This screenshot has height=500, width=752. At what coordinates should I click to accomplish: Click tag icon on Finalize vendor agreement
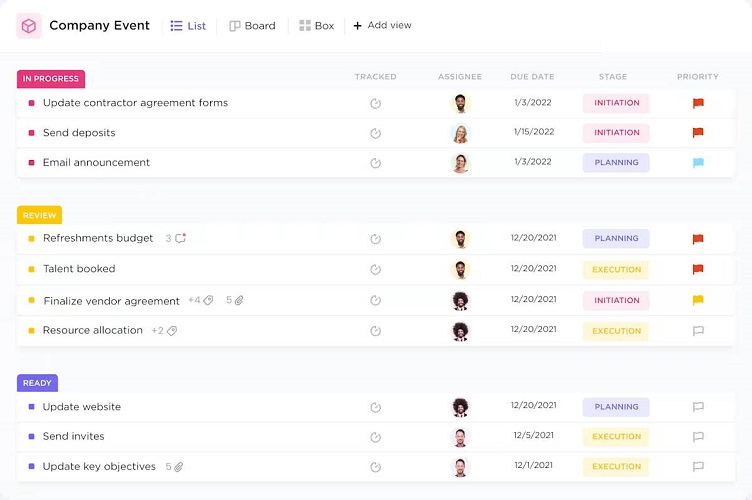pos(208,301)
